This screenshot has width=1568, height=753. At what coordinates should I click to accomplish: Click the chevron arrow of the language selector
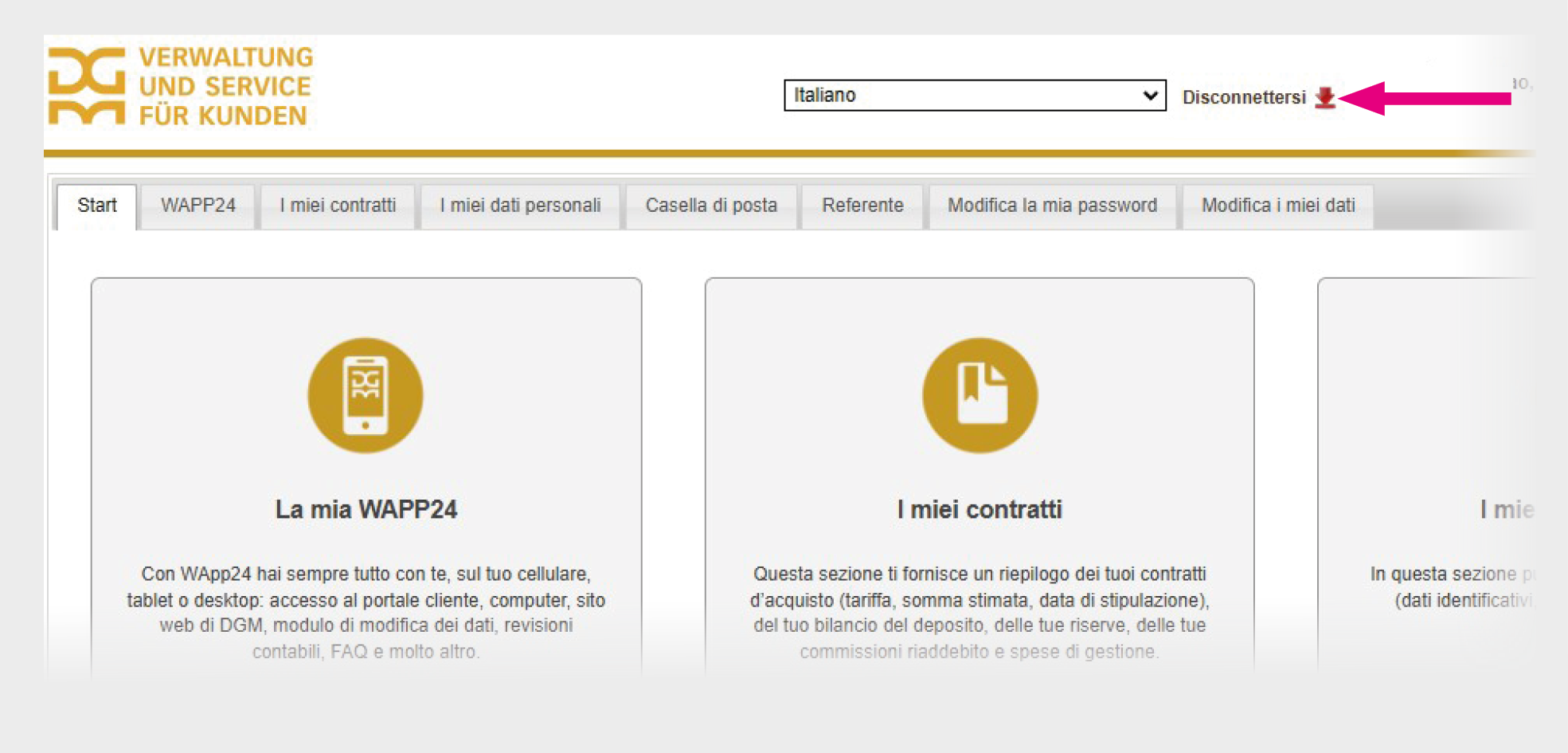tap(1149, 96)
